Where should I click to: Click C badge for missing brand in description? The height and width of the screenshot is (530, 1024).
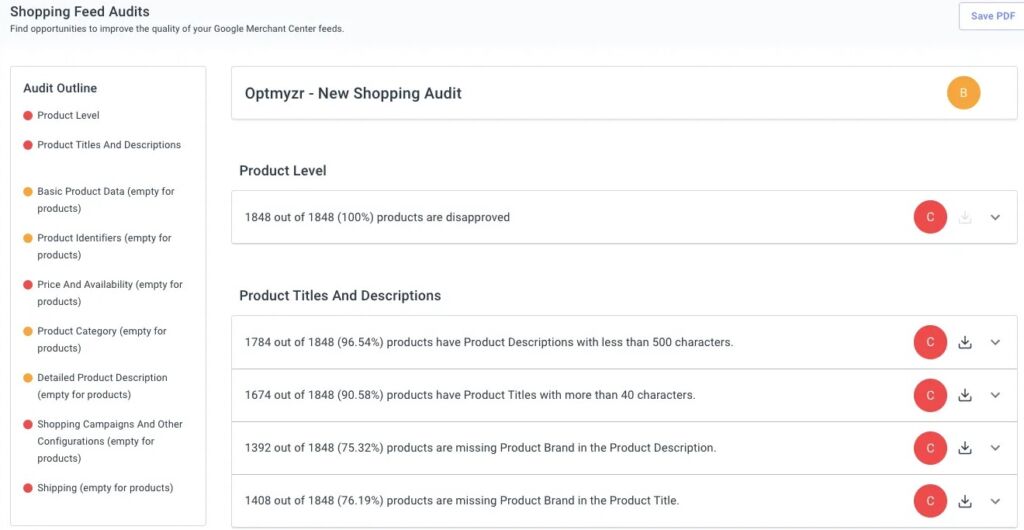(x=930, y=448)
